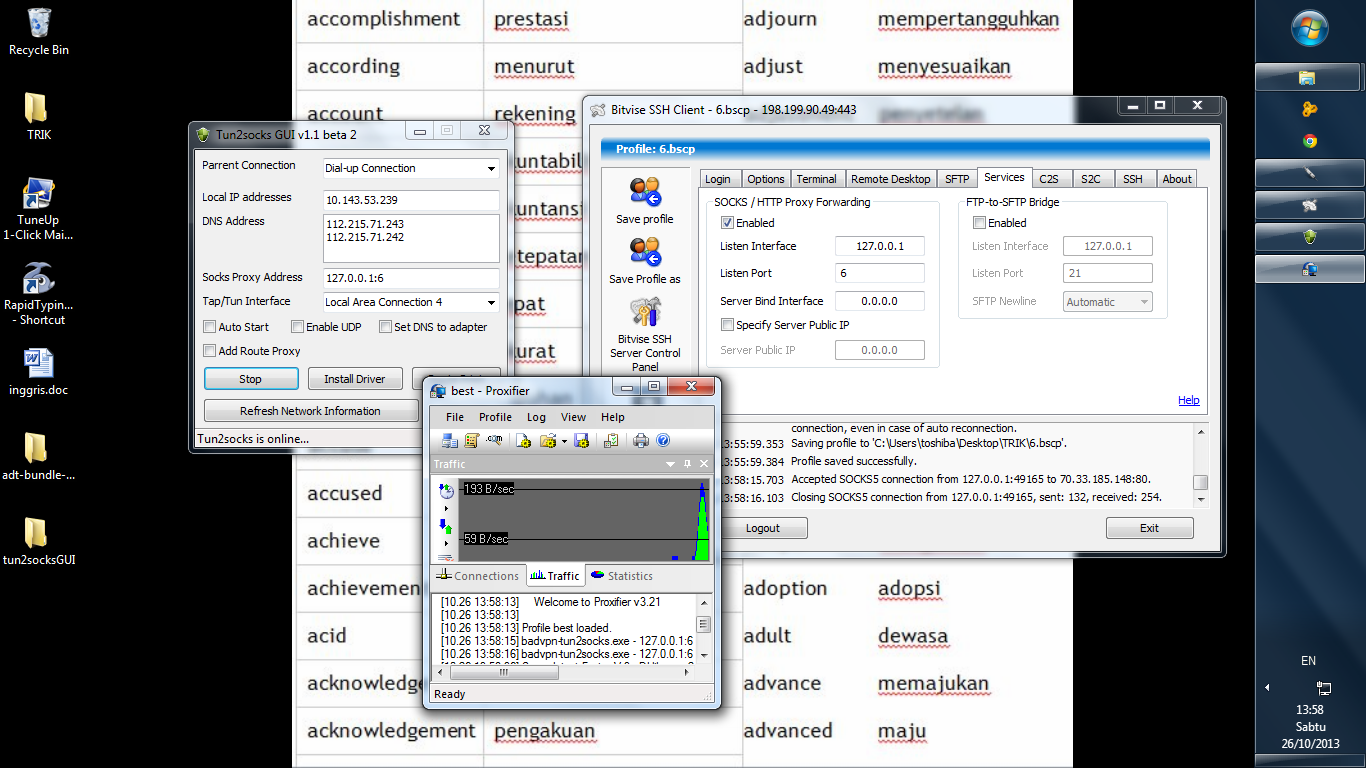Open Chrome from the taskbar
The image size is (1366, 768).
tap(1309, 141)
